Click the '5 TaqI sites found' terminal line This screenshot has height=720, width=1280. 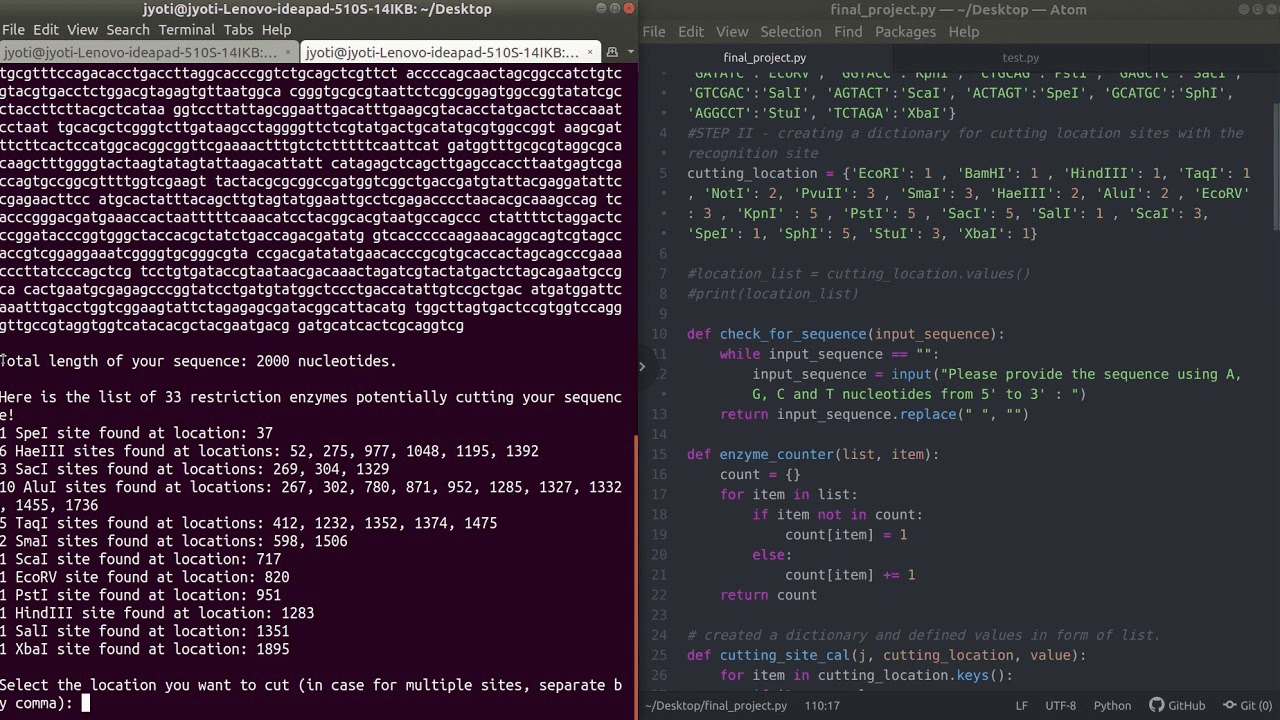pyautogui.click(x=248, y=523)
